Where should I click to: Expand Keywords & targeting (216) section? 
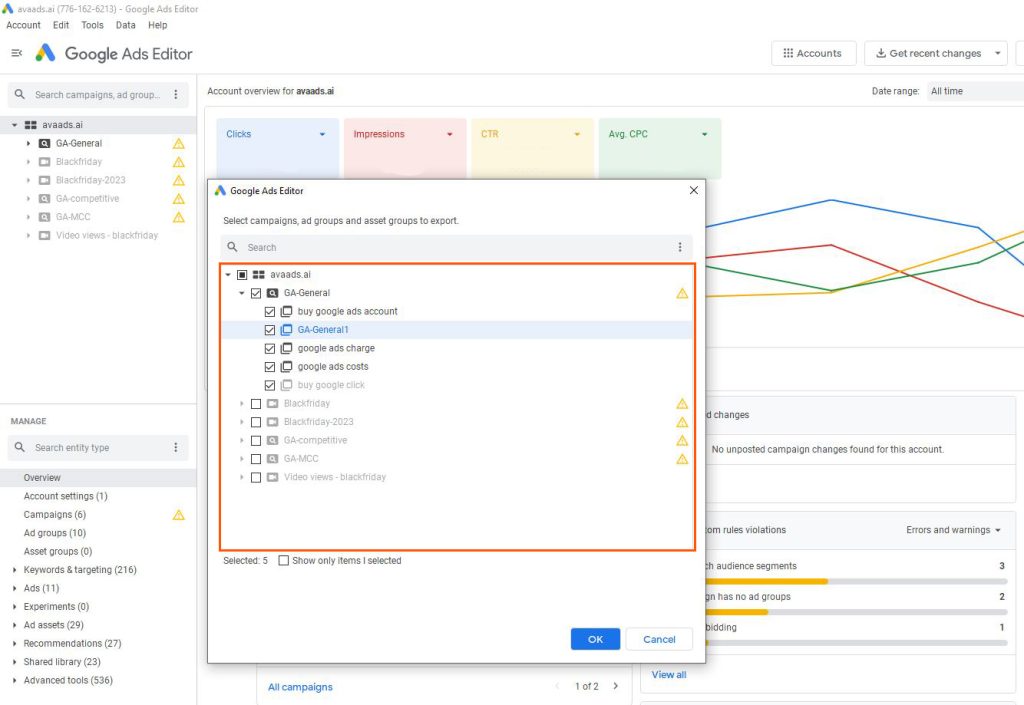click(14, 570)
